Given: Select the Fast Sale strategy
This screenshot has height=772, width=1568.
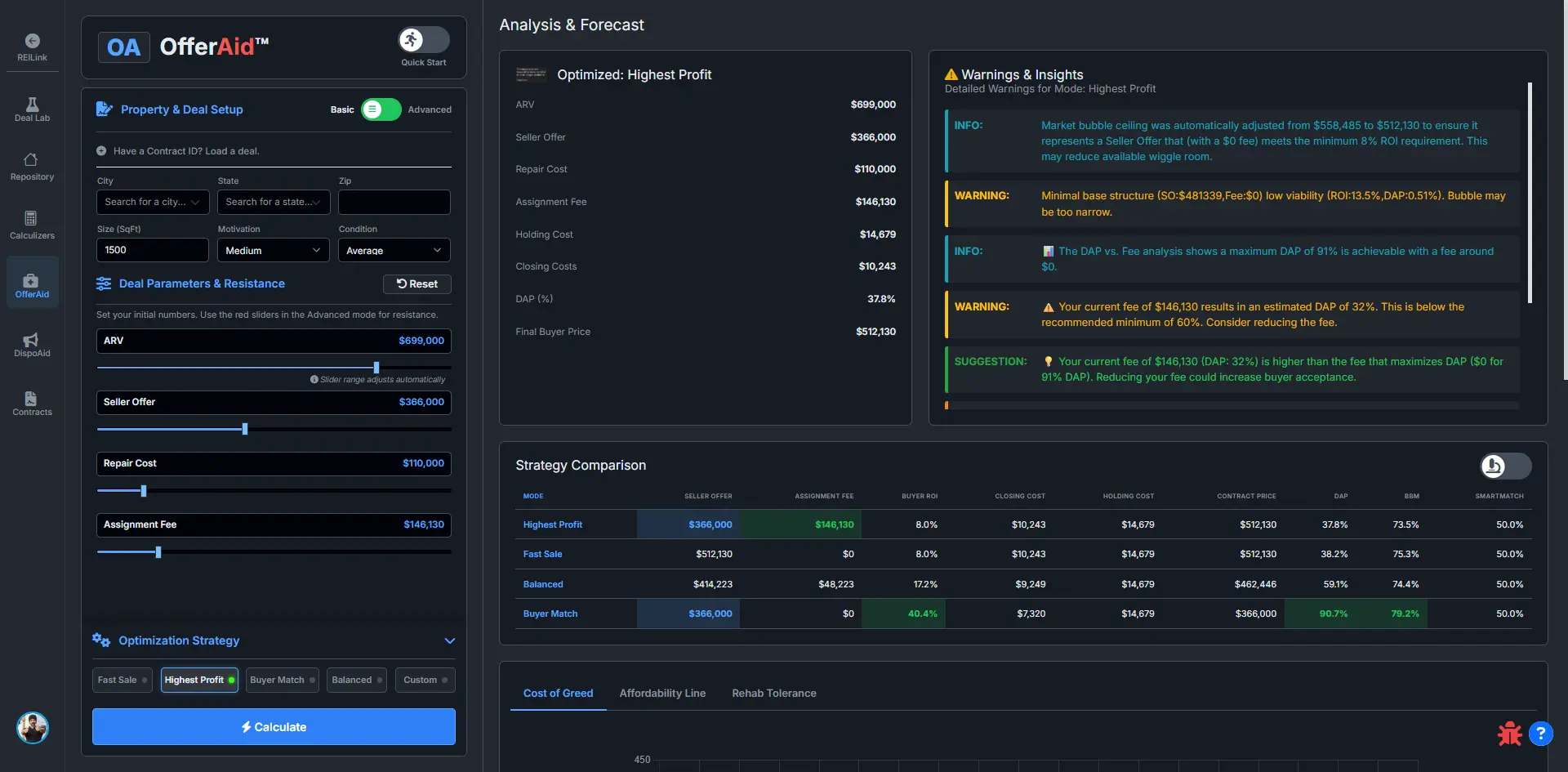Looking at the screenshot, I should [122, 680].
